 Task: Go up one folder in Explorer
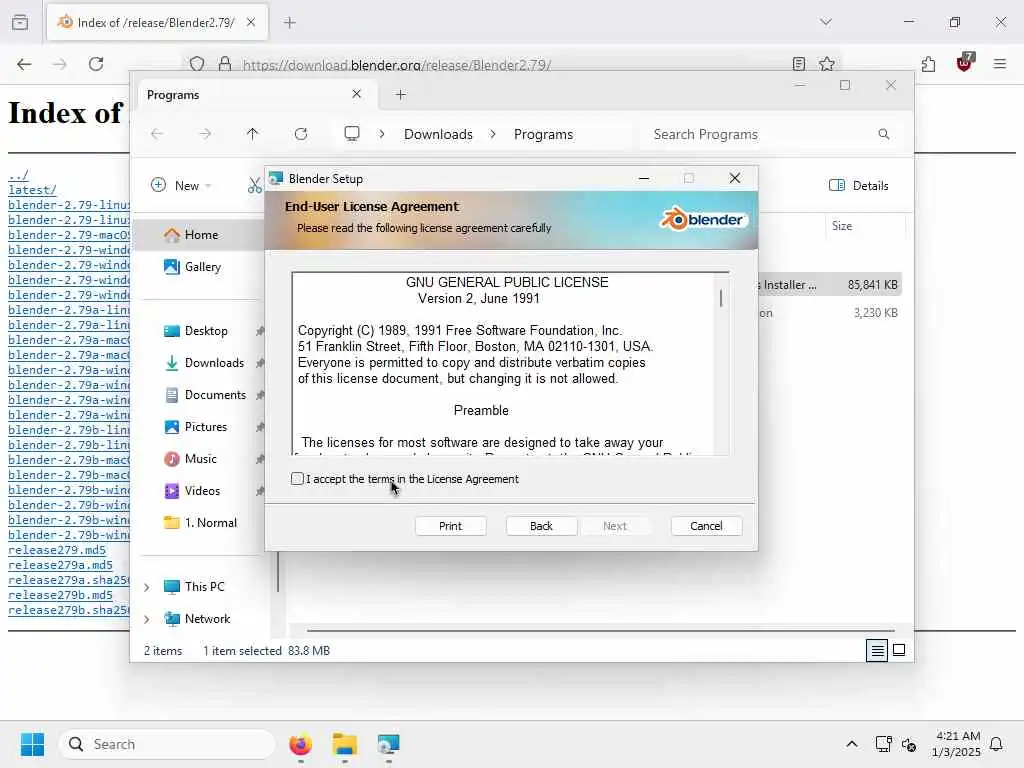253,134
